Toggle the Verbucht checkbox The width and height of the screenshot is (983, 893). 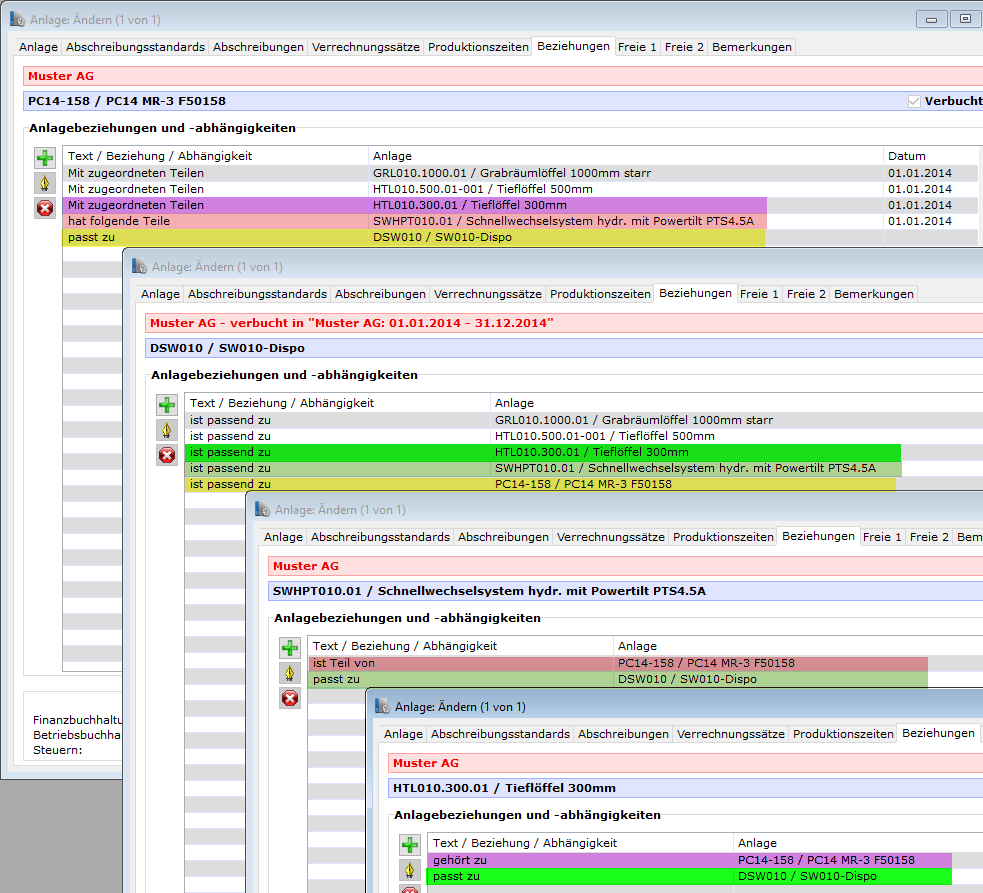[x=914, y=101]
